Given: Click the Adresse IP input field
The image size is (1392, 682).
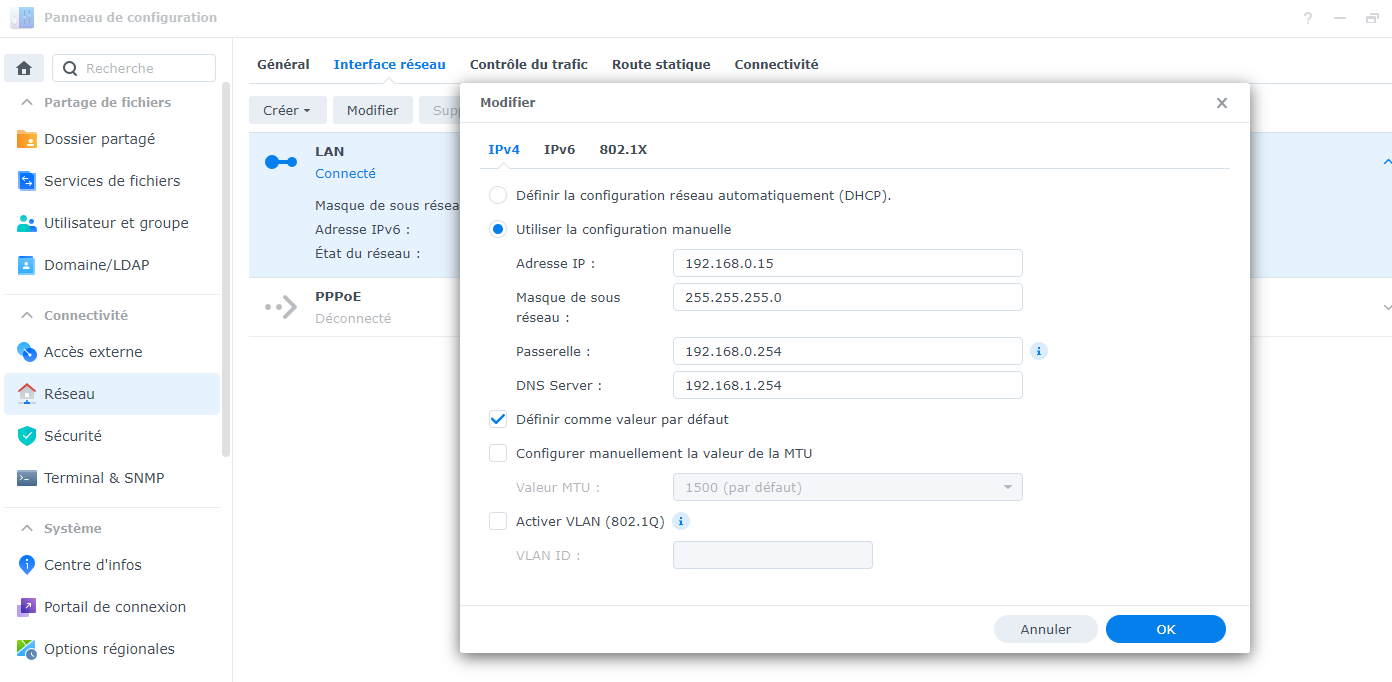Looking at the screenshot, I should click(848, 263).
